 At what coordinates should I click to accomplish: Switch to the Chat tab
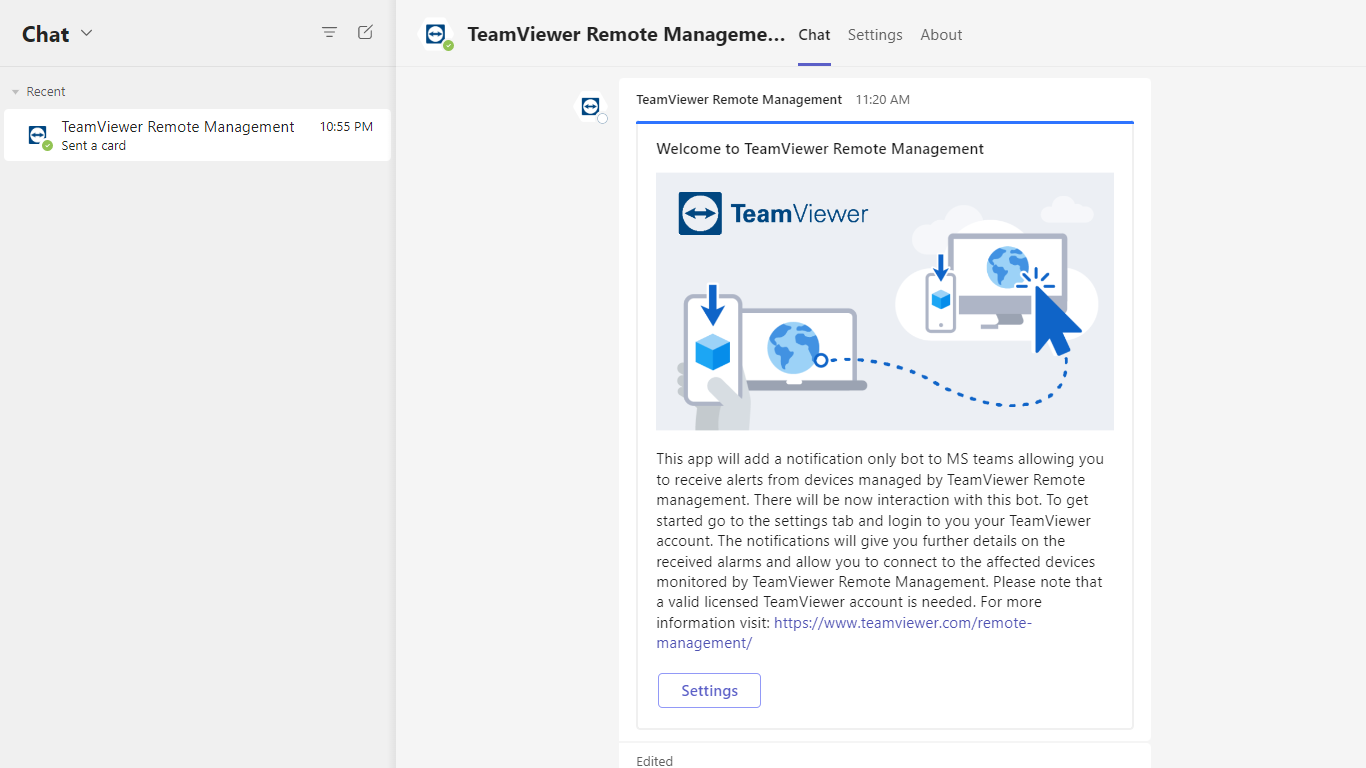(814, 35)
